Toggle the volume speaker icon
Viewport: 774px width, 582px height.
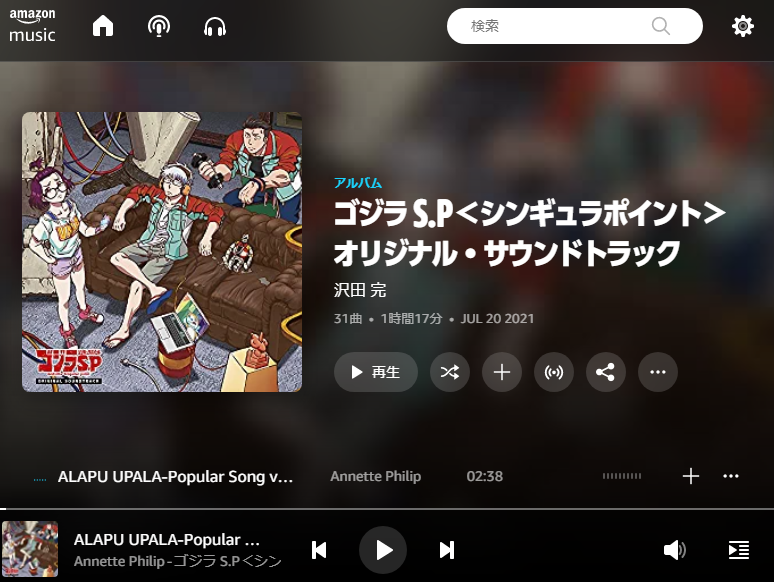[674, 550]
